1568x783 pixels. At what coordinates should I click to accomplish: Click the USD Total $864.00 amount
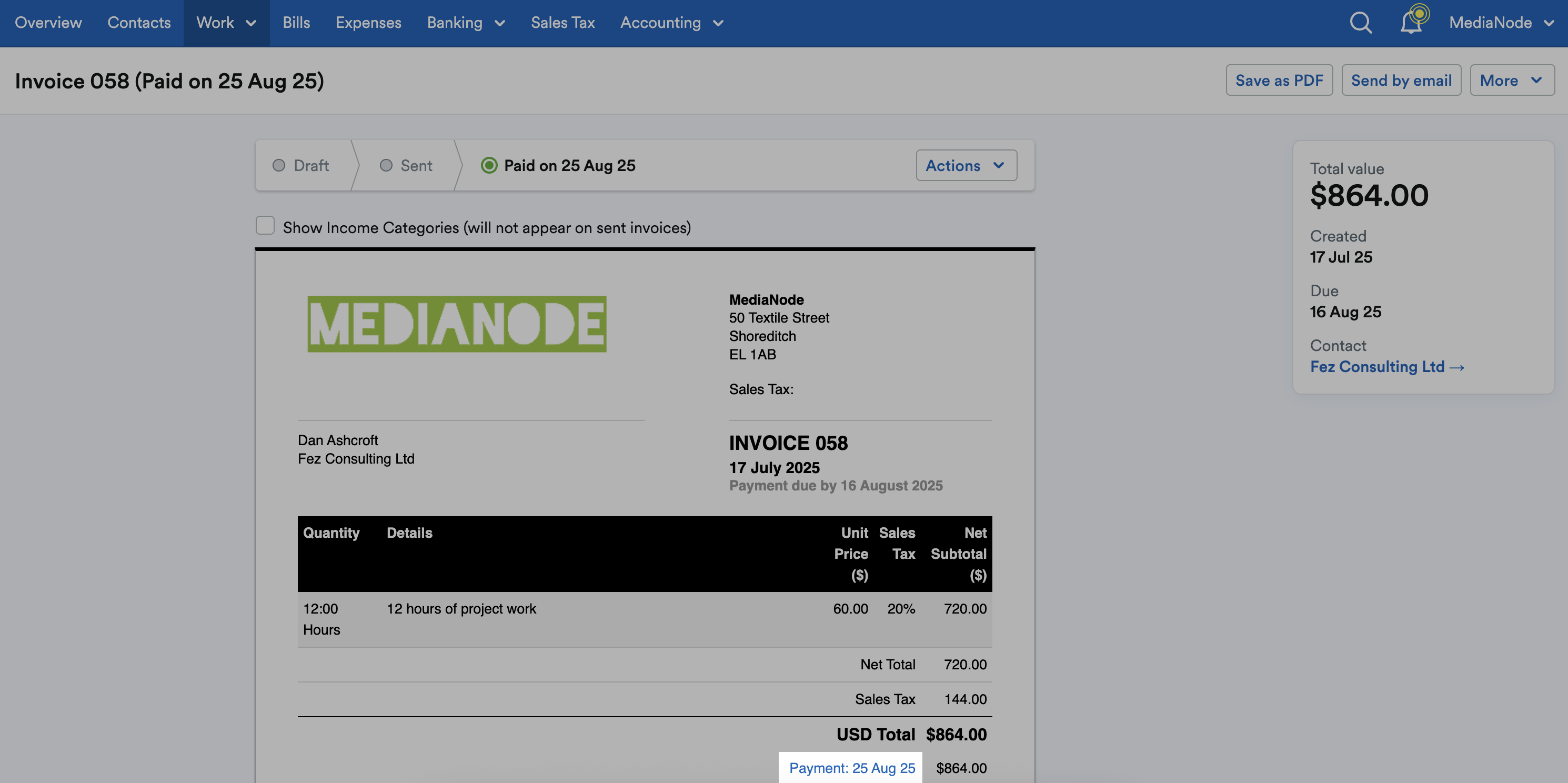[956, 735]
